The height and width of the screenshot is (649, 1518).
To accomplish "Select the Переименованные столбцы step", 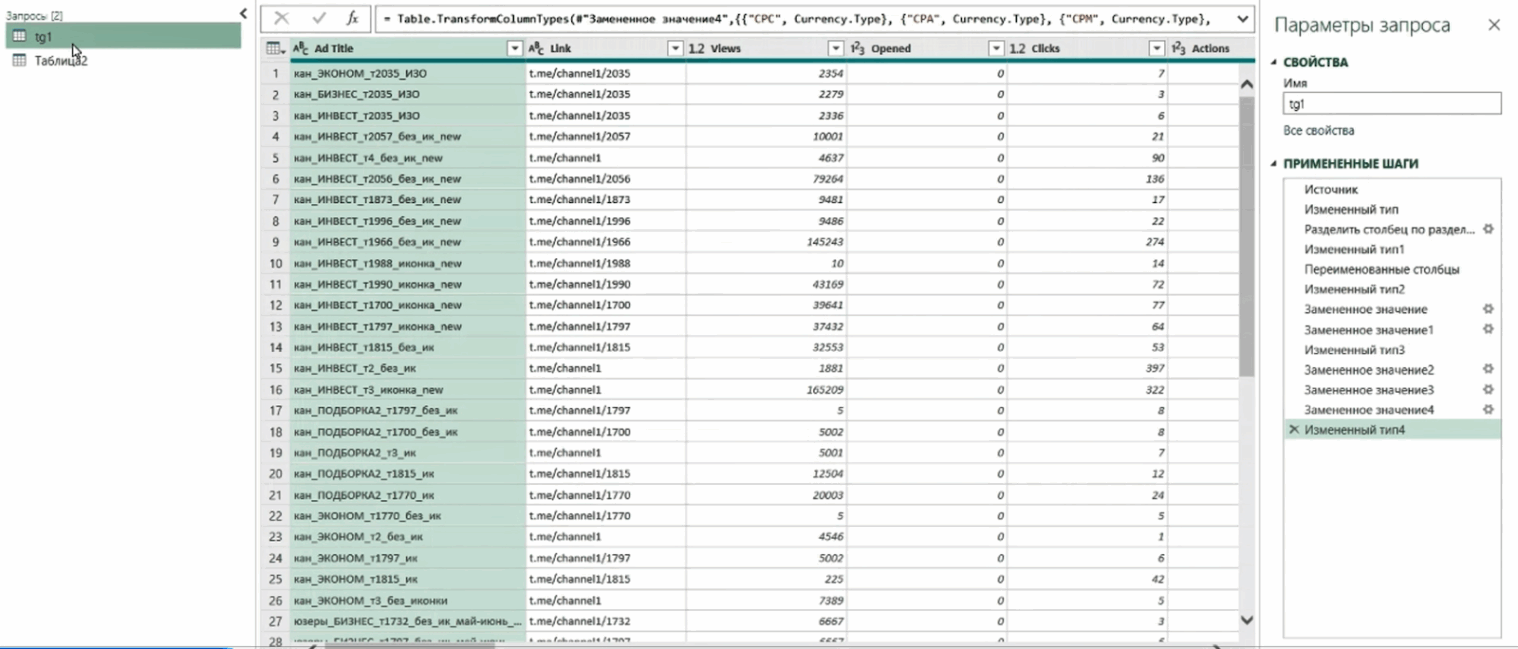I will pos(1367,269).
